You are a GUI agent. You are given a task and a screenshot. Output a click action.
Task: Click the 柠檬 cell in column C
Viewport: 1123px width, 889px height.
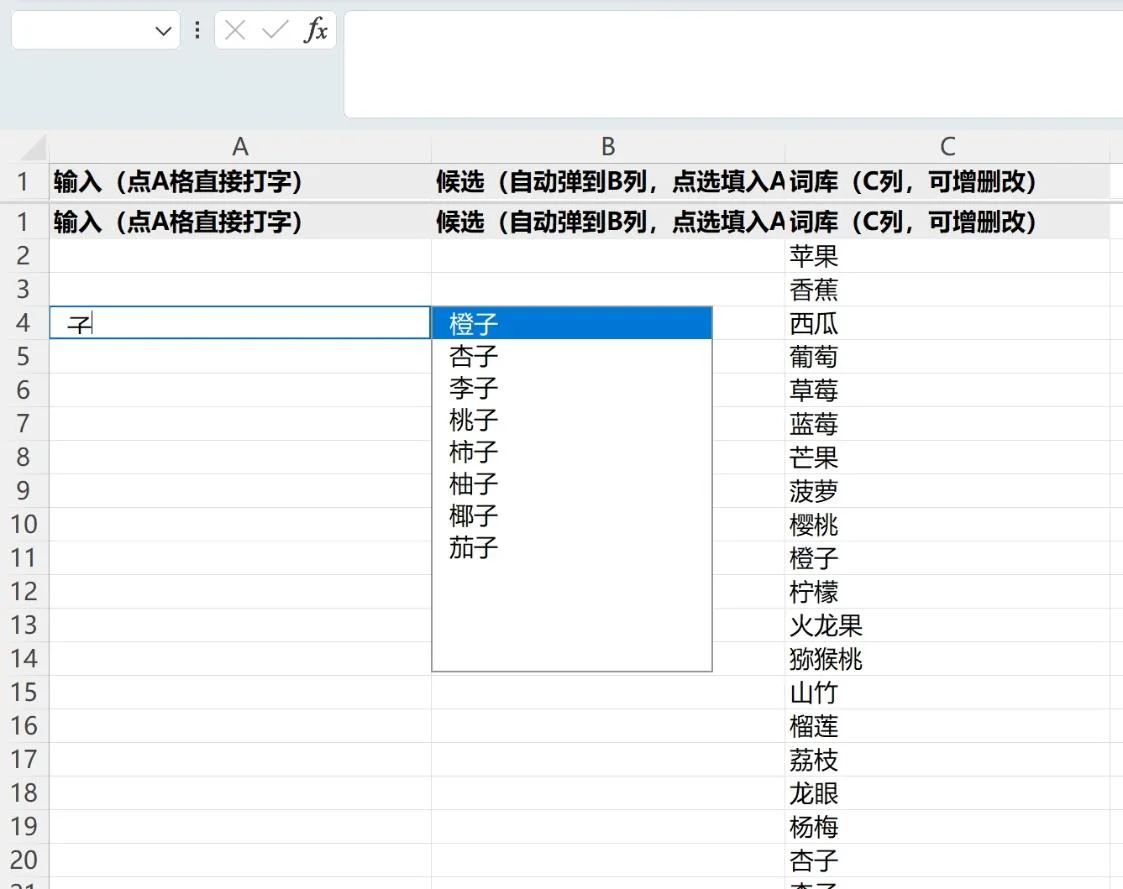[947, 592]
